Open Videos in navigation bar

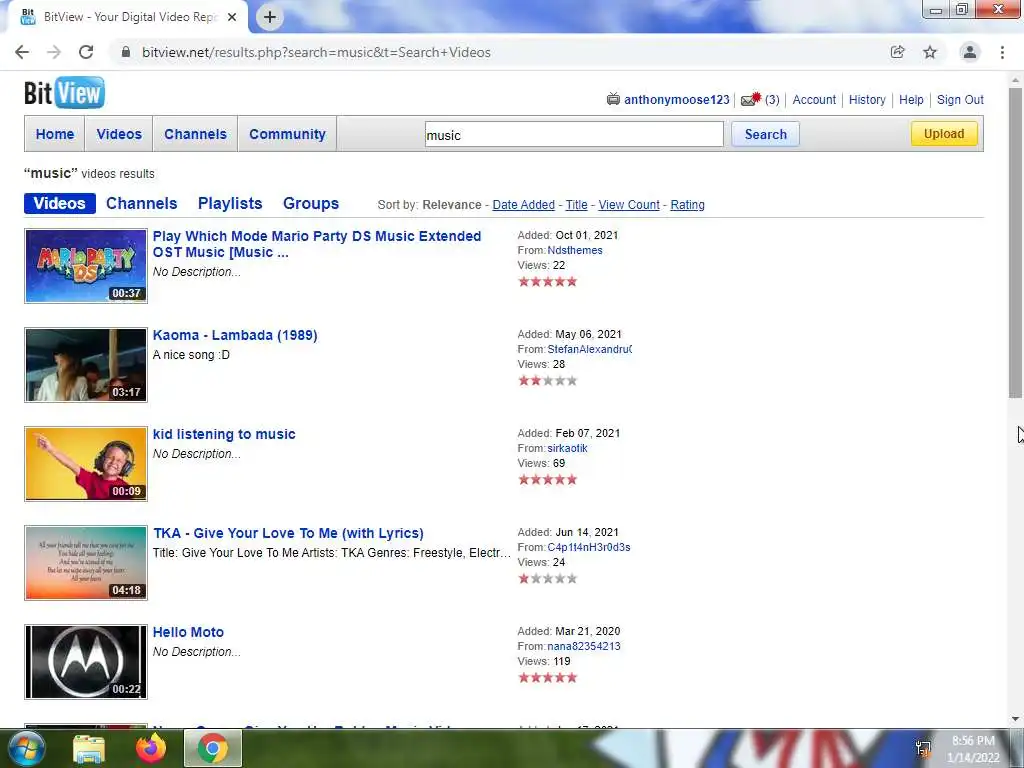pos(119,134)
